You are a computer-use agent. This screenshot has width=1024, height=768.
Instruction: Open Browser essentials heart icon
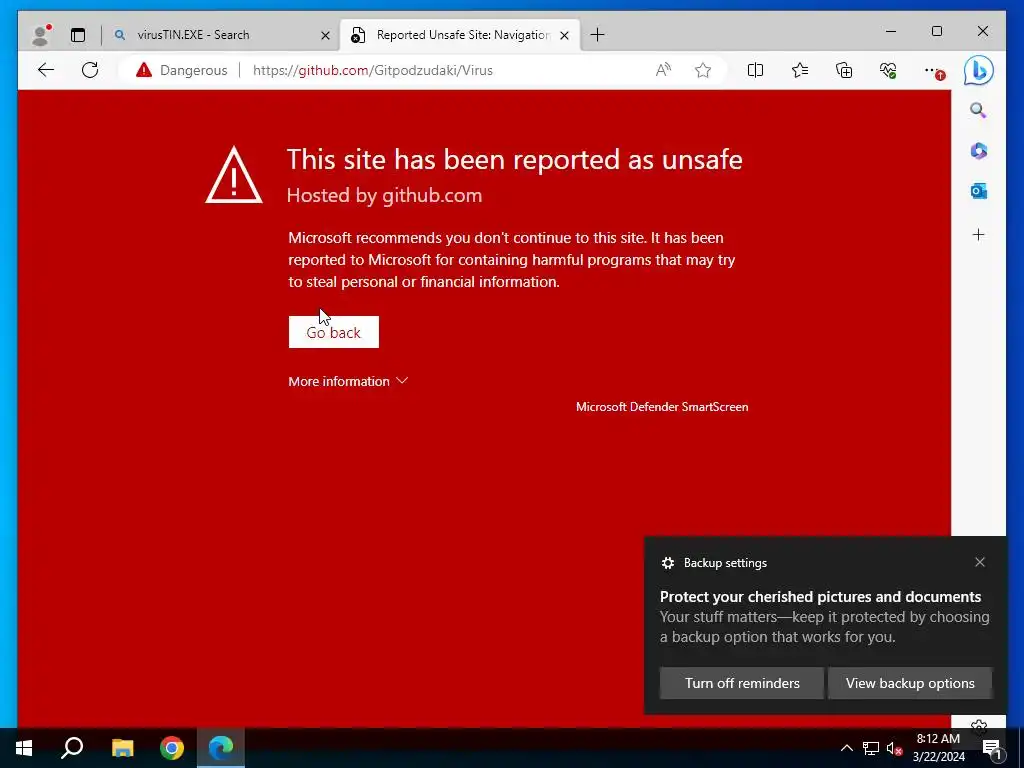[x=888, y=70]
